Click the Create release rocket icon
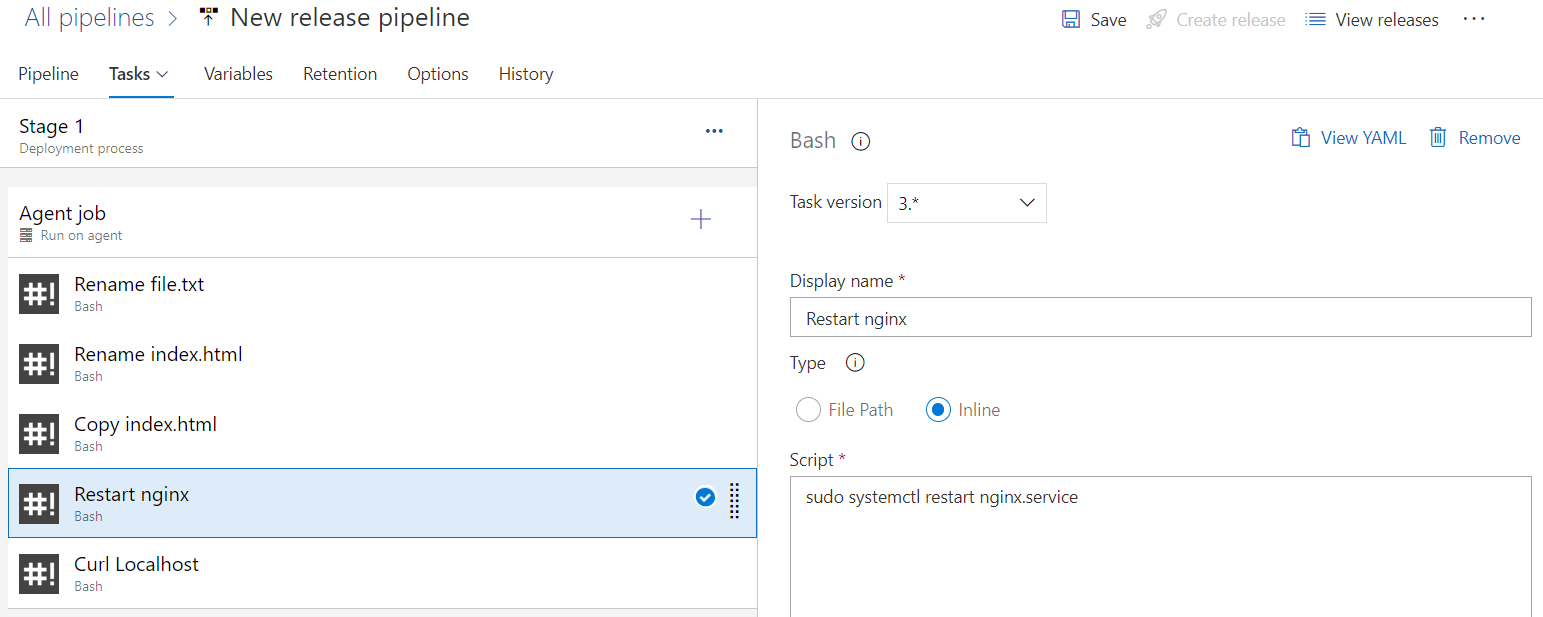Viewport: 1543px width, 617px height. pos(1156,20)
